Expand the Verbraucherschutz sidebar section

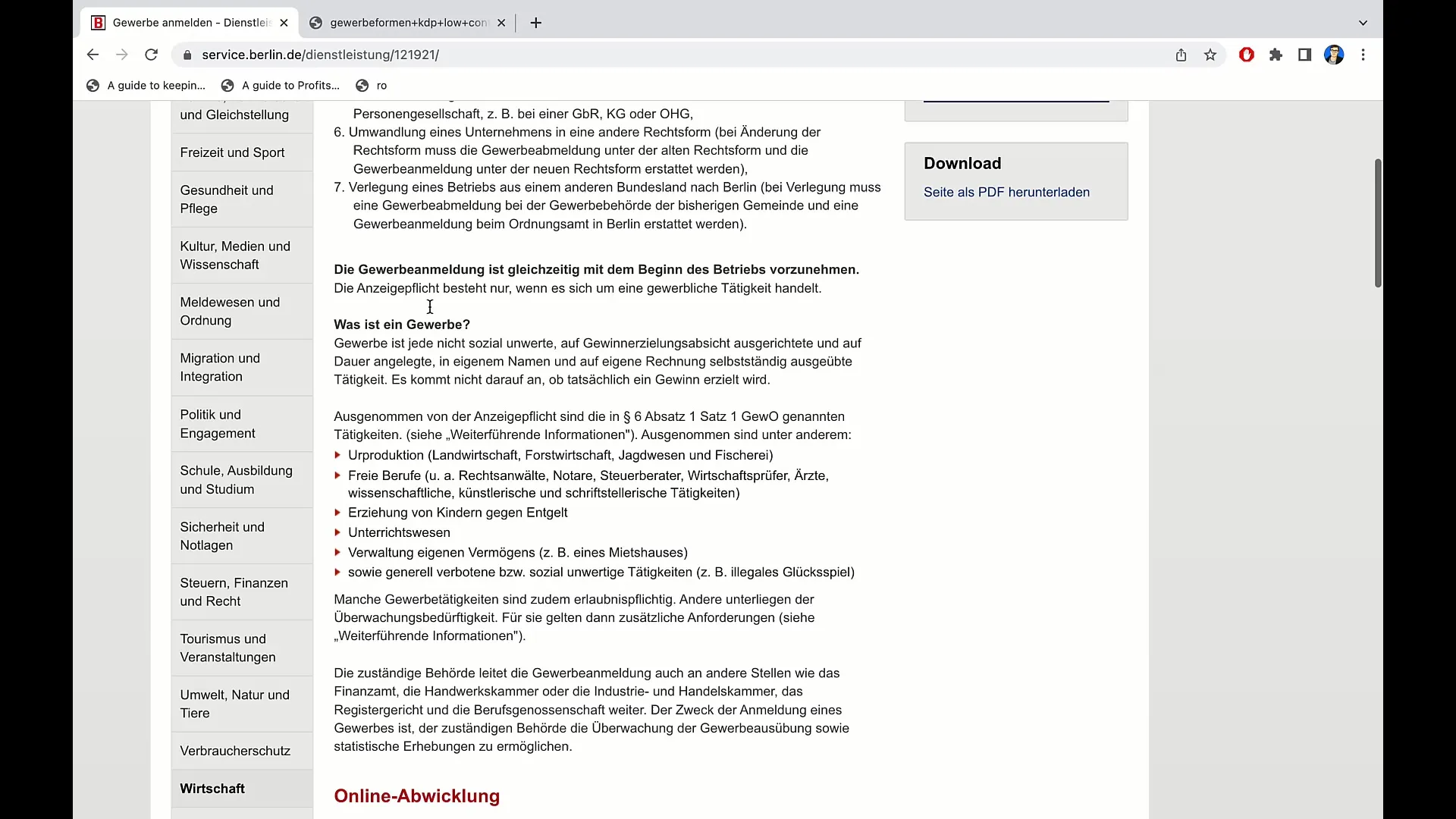pyautogui.click(x=235, y=750)
